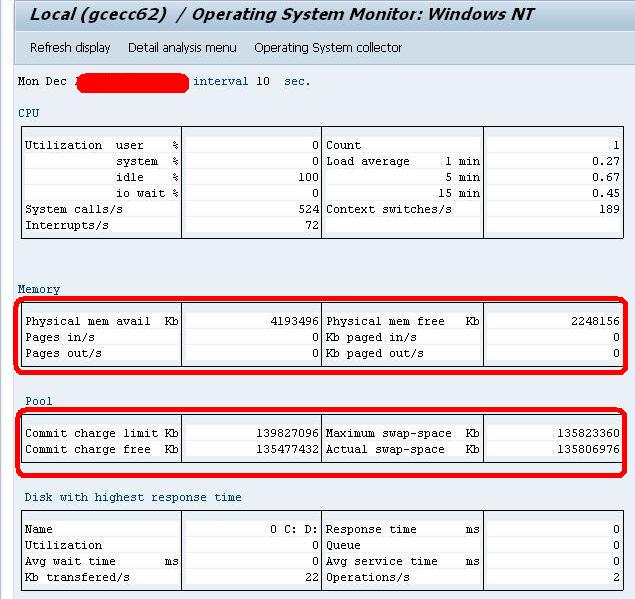Image resolution: width=635 pixels, height=599 pixels.
Task: Click the Operations/s row label
Action: click(x=368, y=577)
